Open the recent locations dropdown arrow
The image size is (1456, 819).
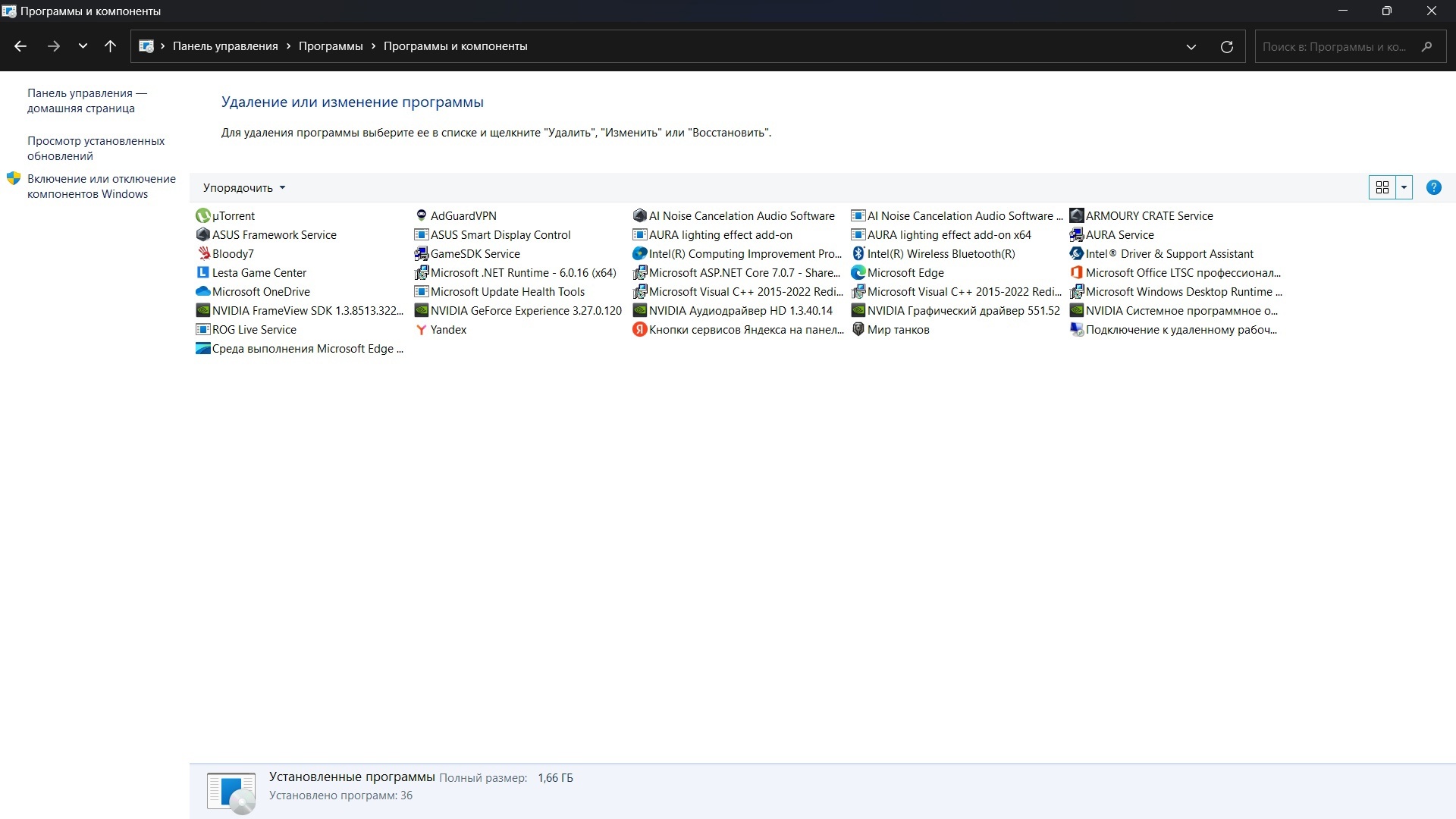[x=83, y=46]
